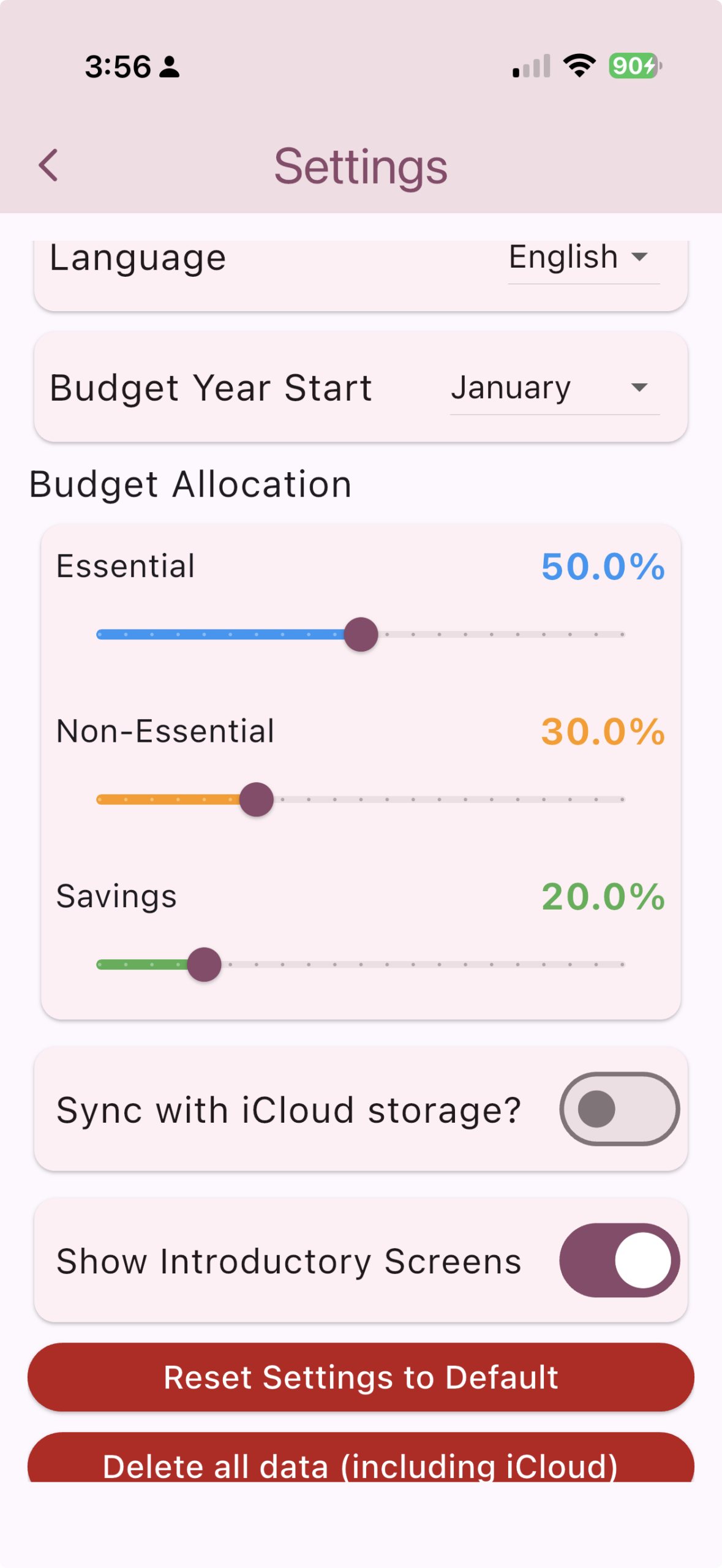
Task: Tap the Settings title text
Action: [361, 167]
